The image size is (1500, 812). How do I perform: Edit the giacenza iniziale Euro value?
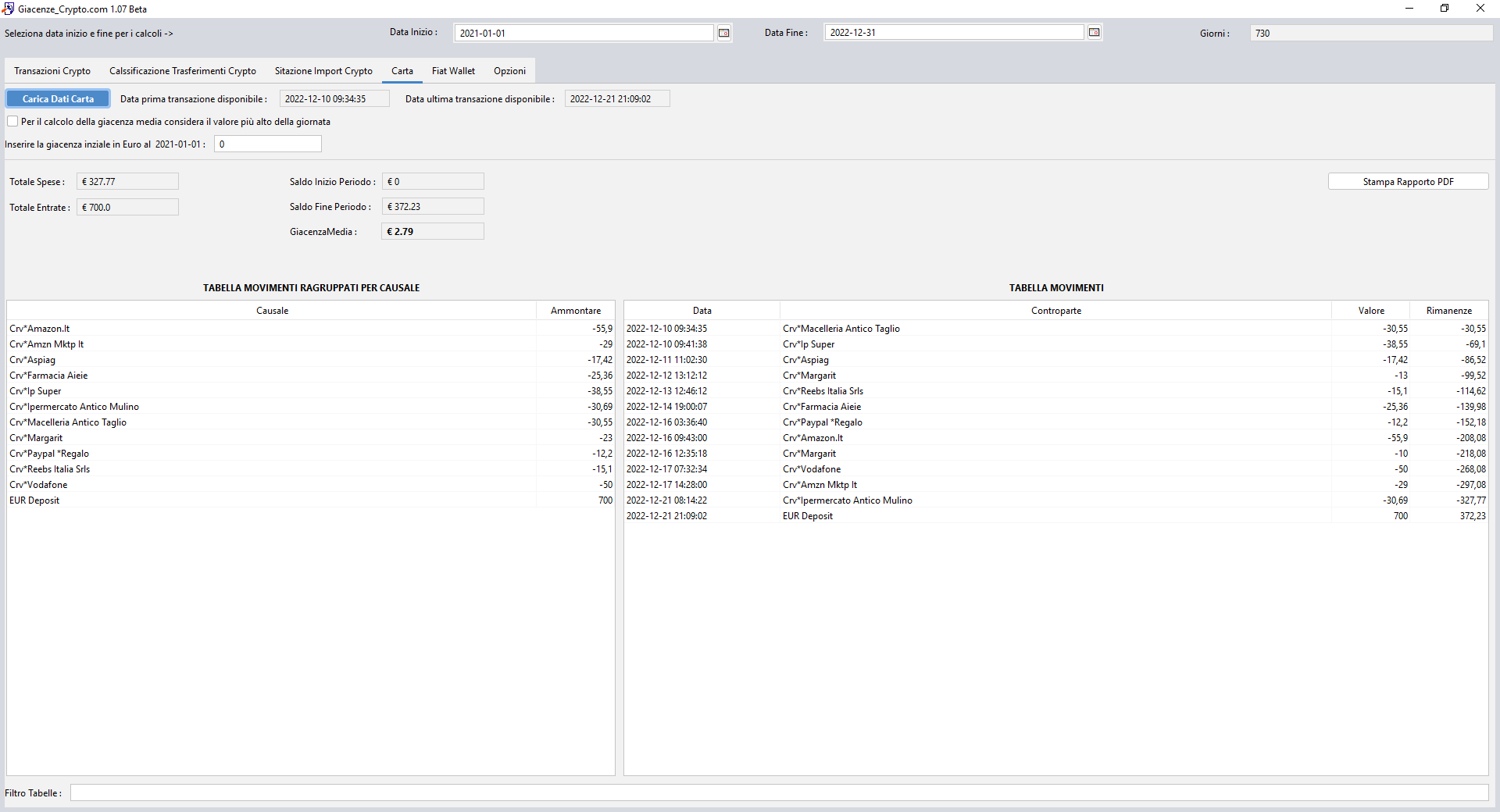[x=267, y=144]
